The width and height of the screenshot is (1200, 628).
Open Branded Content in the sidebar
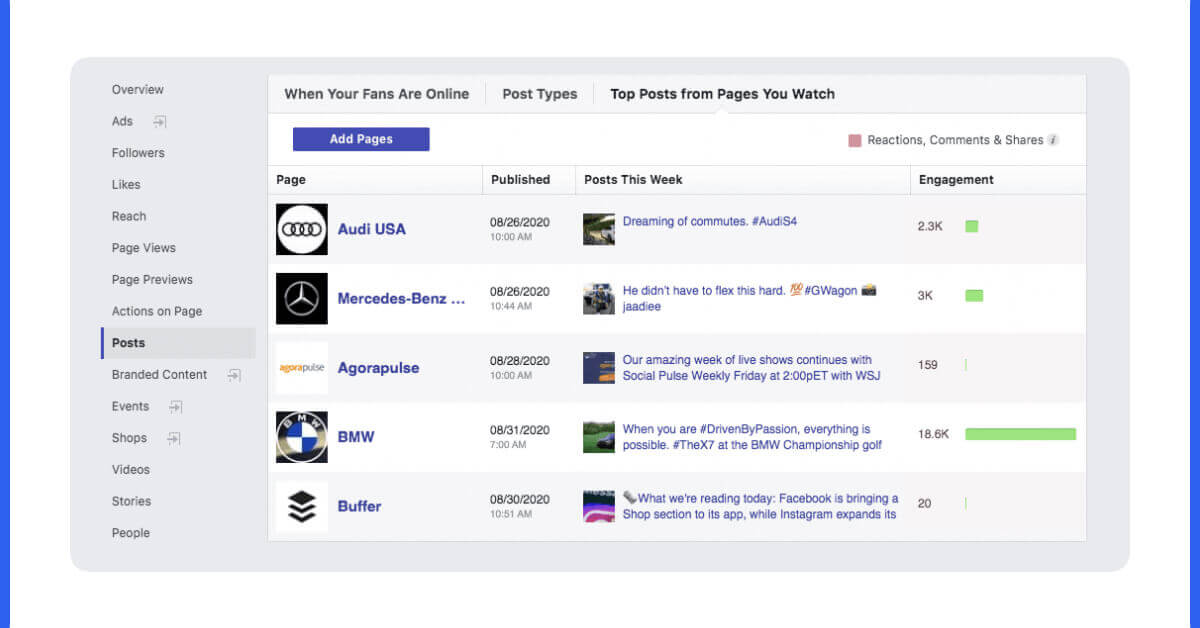click(x=160, y=375)
